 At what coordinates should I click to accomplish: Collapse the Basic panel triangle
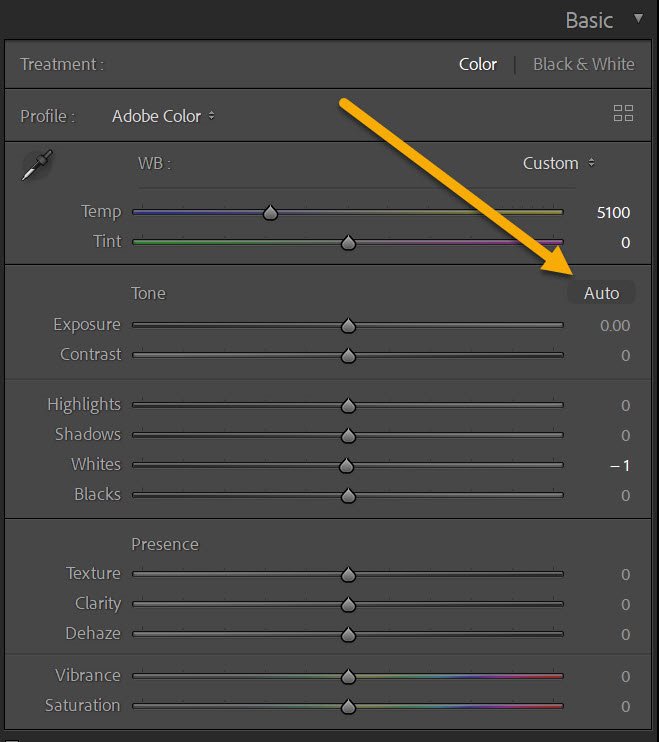(x=638, y=18)
